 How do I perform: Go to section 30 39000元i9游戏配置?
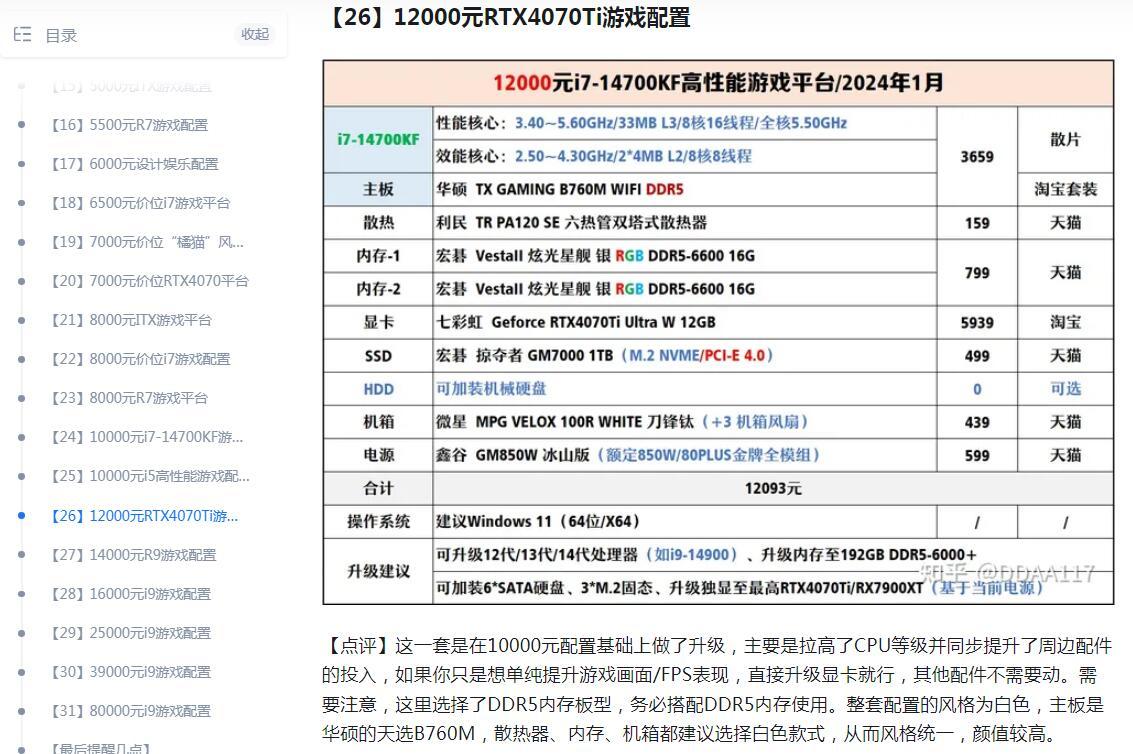[x=131, y=672]
